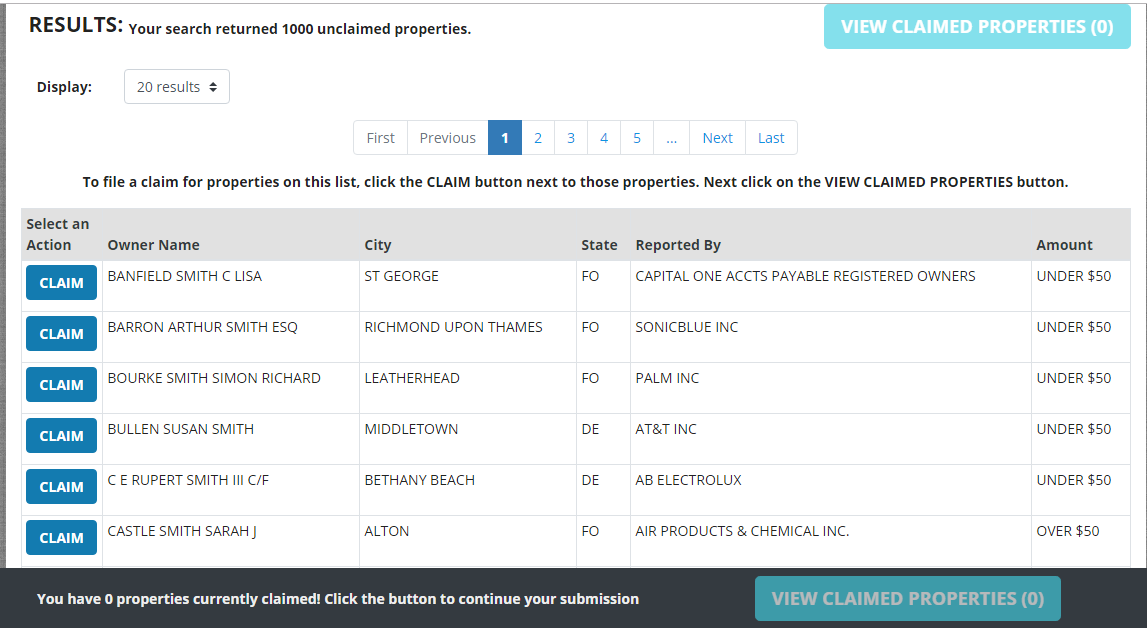The height and width of the screenshot is (628, 1147).
Task: Claim CASTLE SMITH SARAH J's property in ALTON
Action: [x=60, y=537]
